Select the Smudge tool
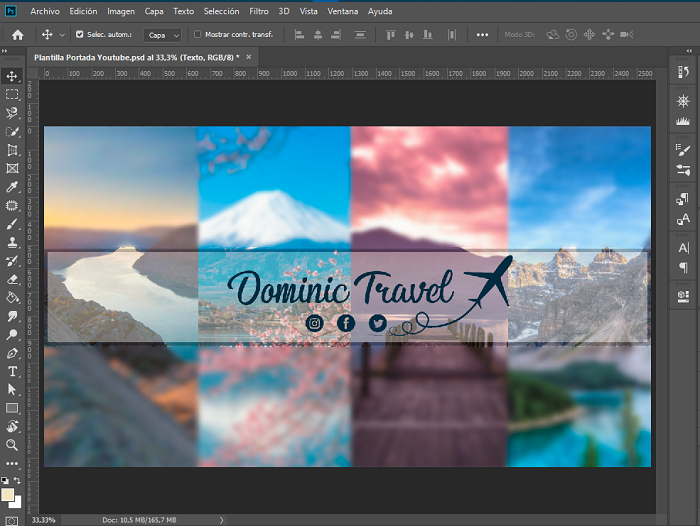Viewport: 700px width, 526px height. [x=12, y=316]
